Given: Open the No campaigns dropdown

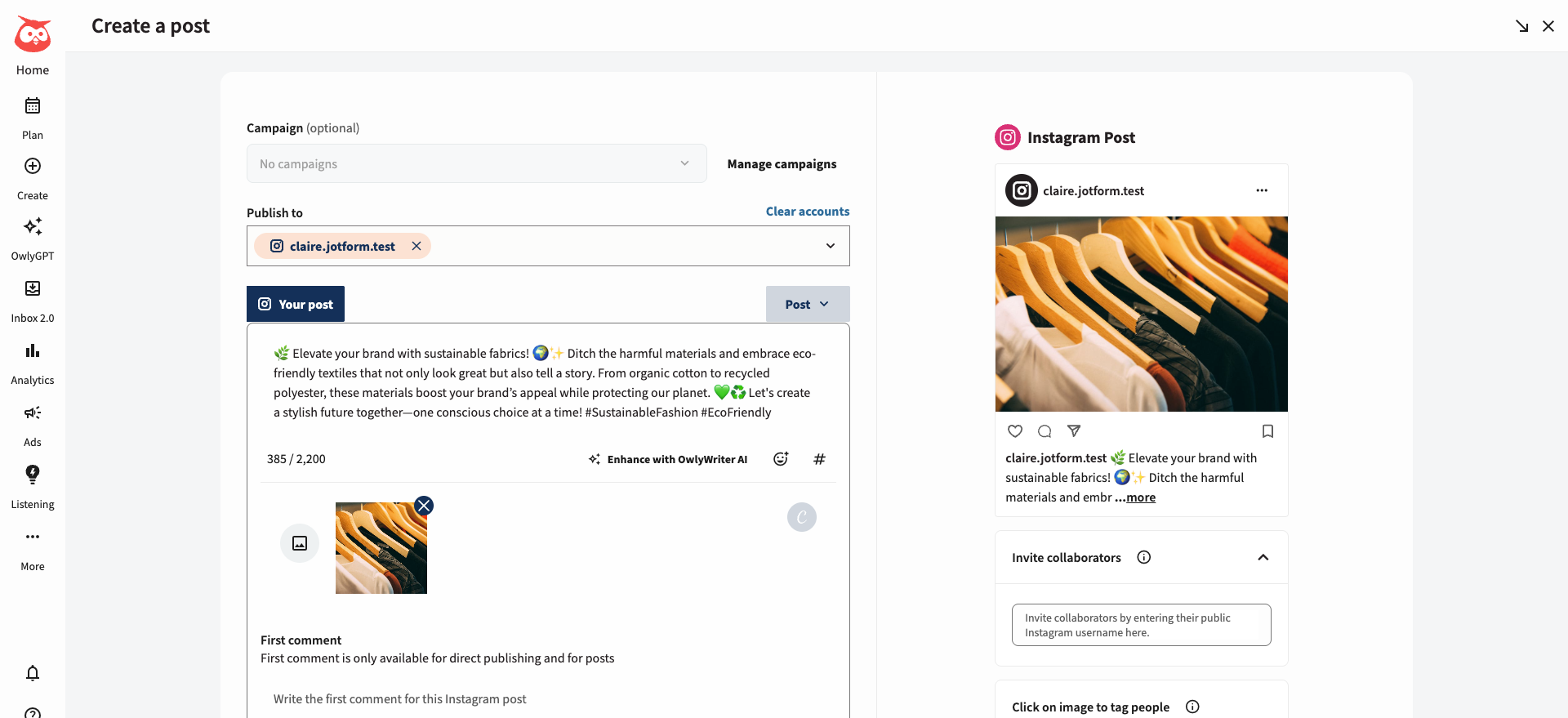Looking at the screenshot, I should coord(476,163).
